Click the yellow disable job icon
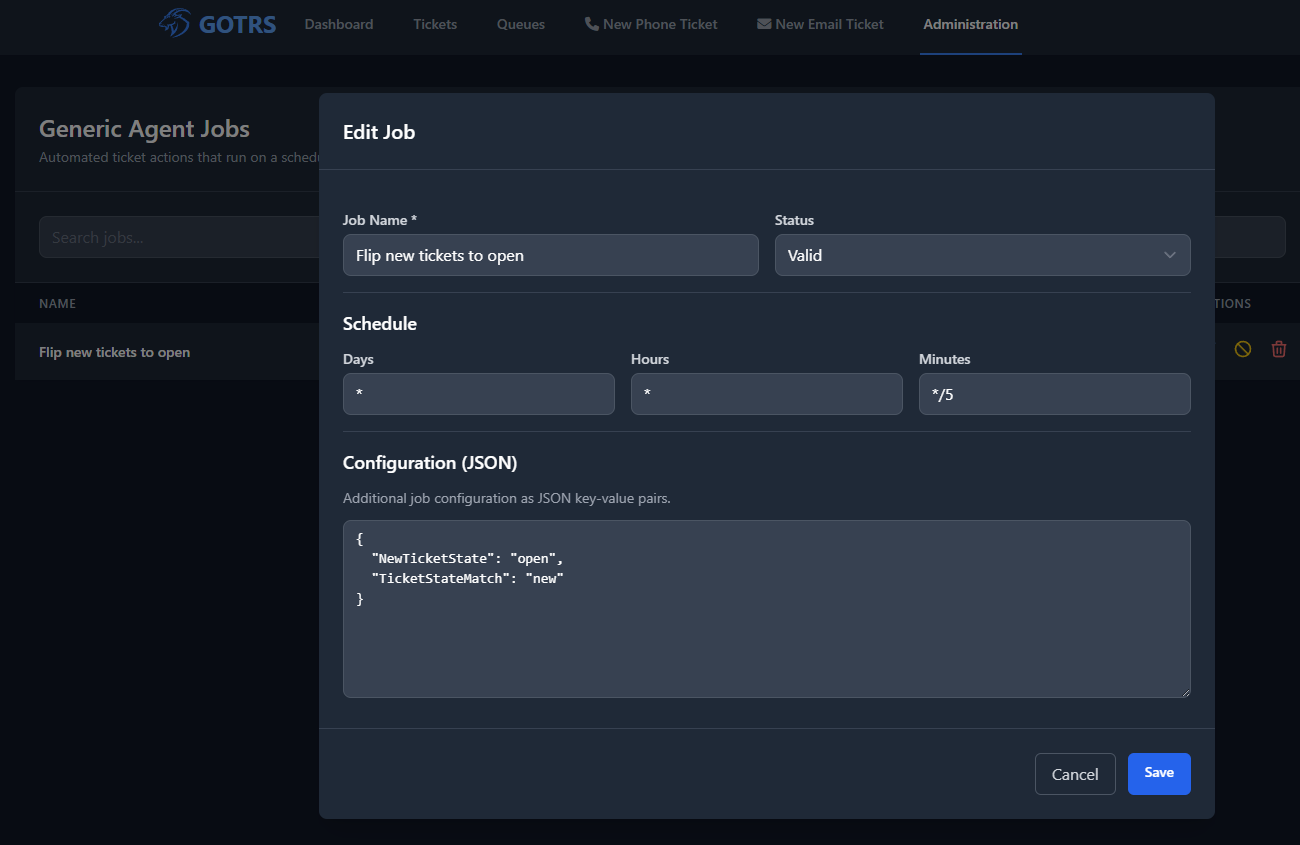Screen dimensions: 1300x845 click(x=1243, y=349)
